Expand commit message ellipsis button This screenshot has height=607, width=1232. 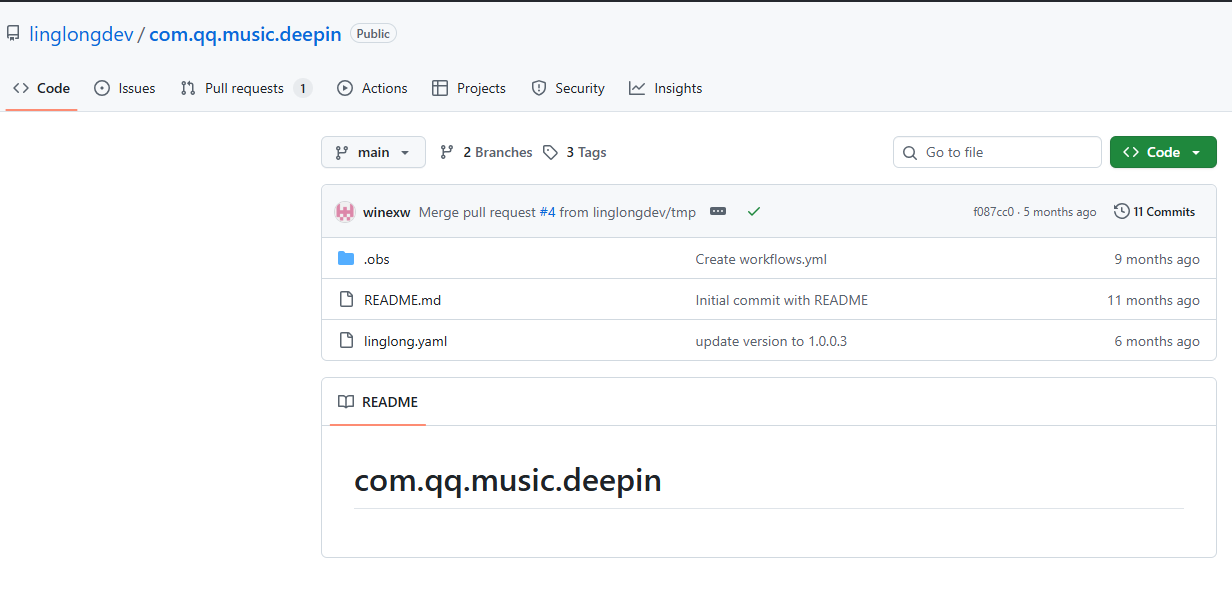pyautogui.click(x=717, y=212)
